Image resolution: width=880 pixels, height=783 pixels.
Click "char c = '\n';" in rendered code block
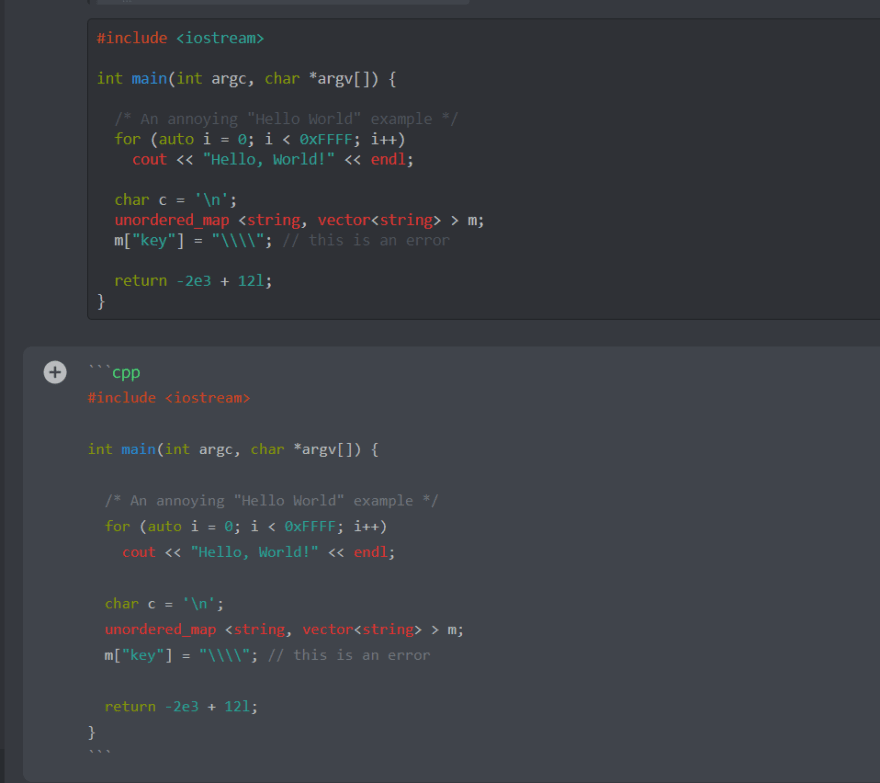(176, 200)
